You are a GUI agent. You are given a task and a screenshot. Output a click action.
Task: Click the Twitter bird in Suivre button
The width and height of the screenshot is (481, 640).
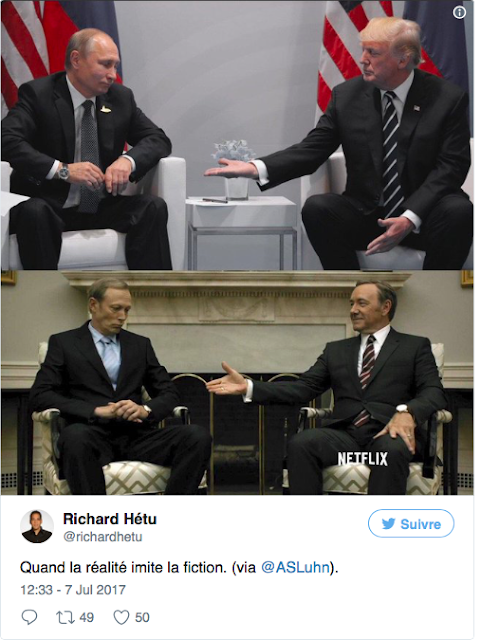coord(388,524)
